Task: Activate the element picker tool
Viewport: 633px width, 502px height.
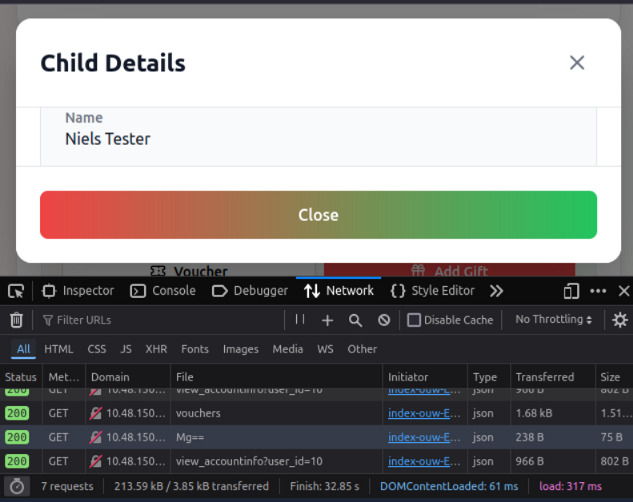Action: (16, 291)
